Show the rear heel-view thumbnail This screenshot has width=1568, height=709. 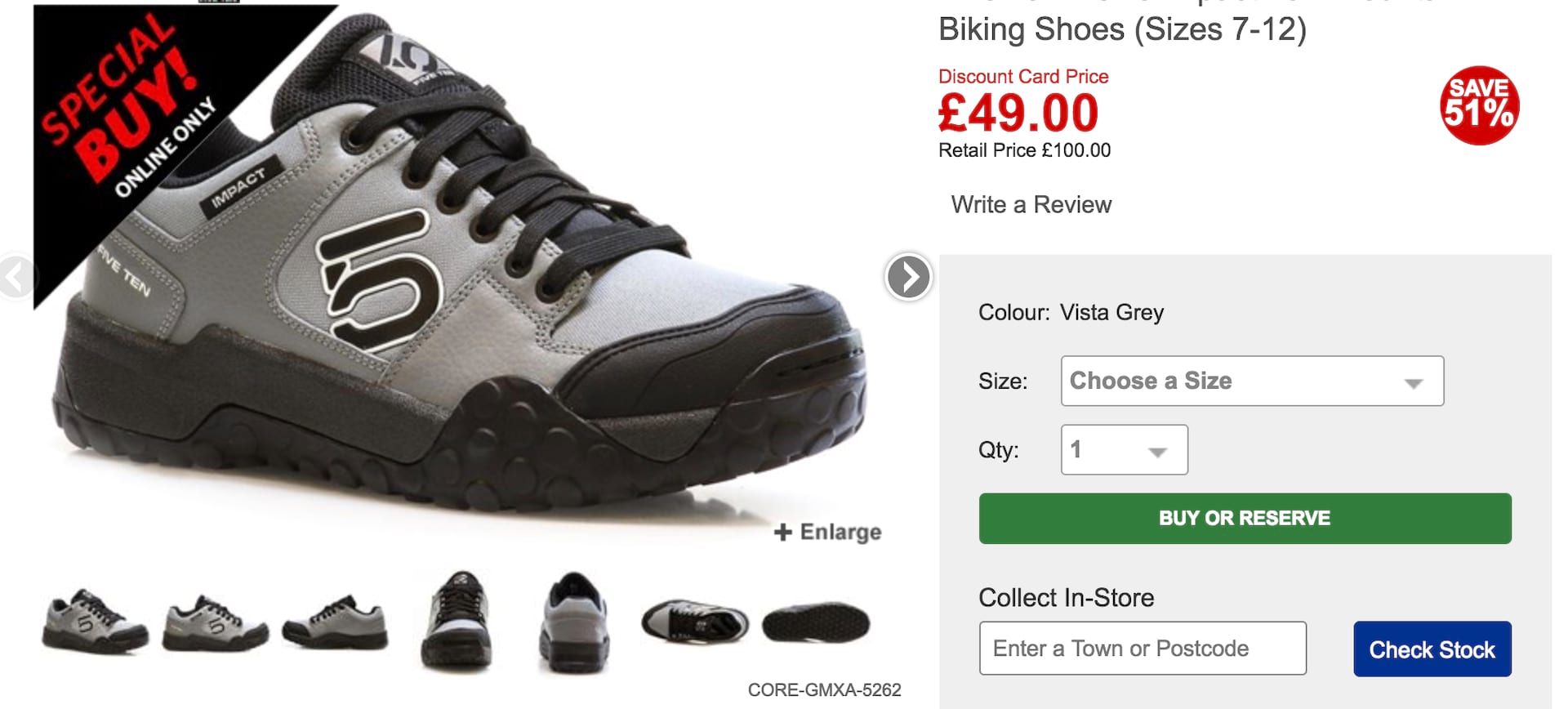(x=574, y=622)
